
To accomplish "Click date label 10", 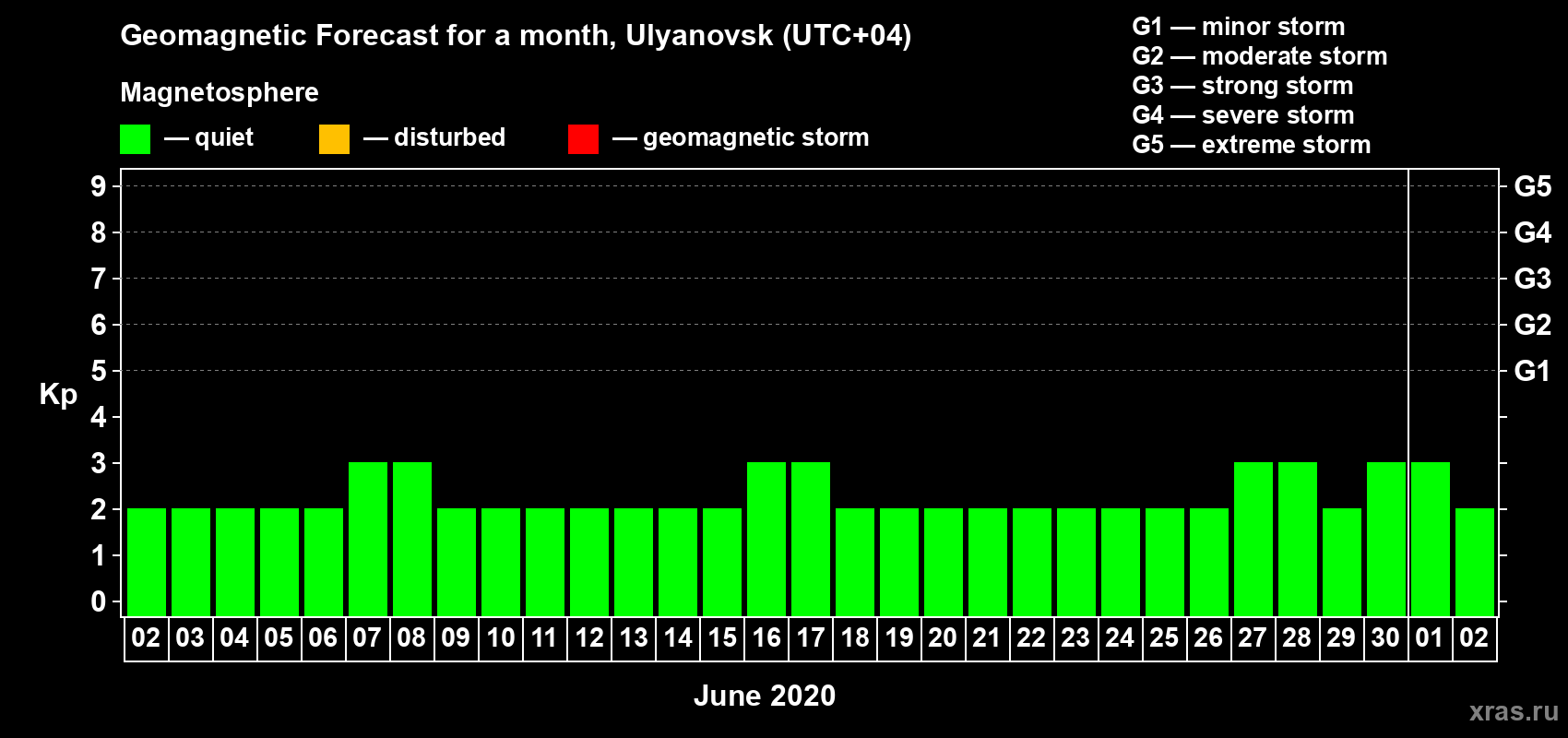I will (500, 637).
